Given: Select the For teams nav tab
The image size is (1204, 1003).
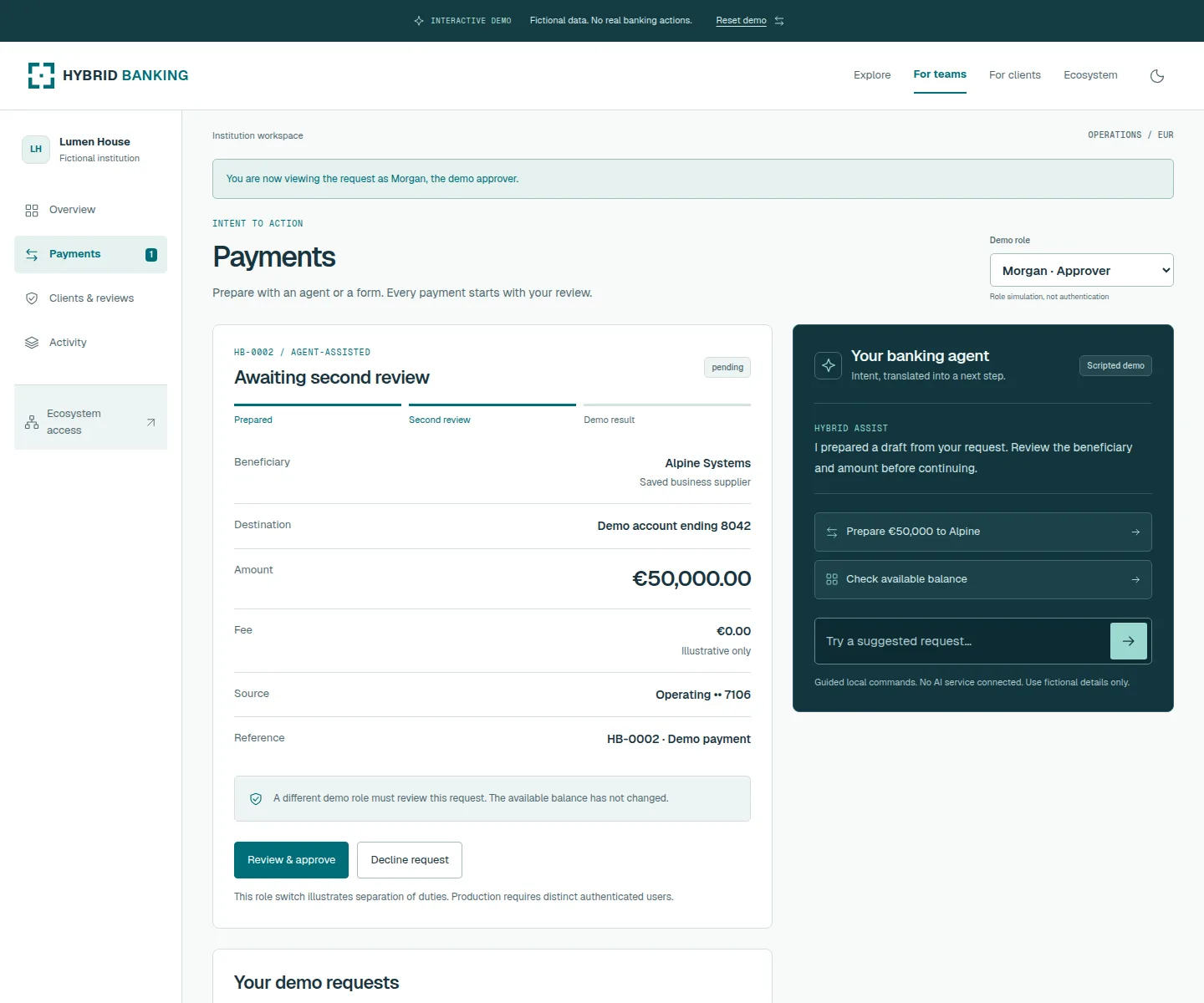Looking at the screenshot, I should pyautogui.click(x=940, y=74).
